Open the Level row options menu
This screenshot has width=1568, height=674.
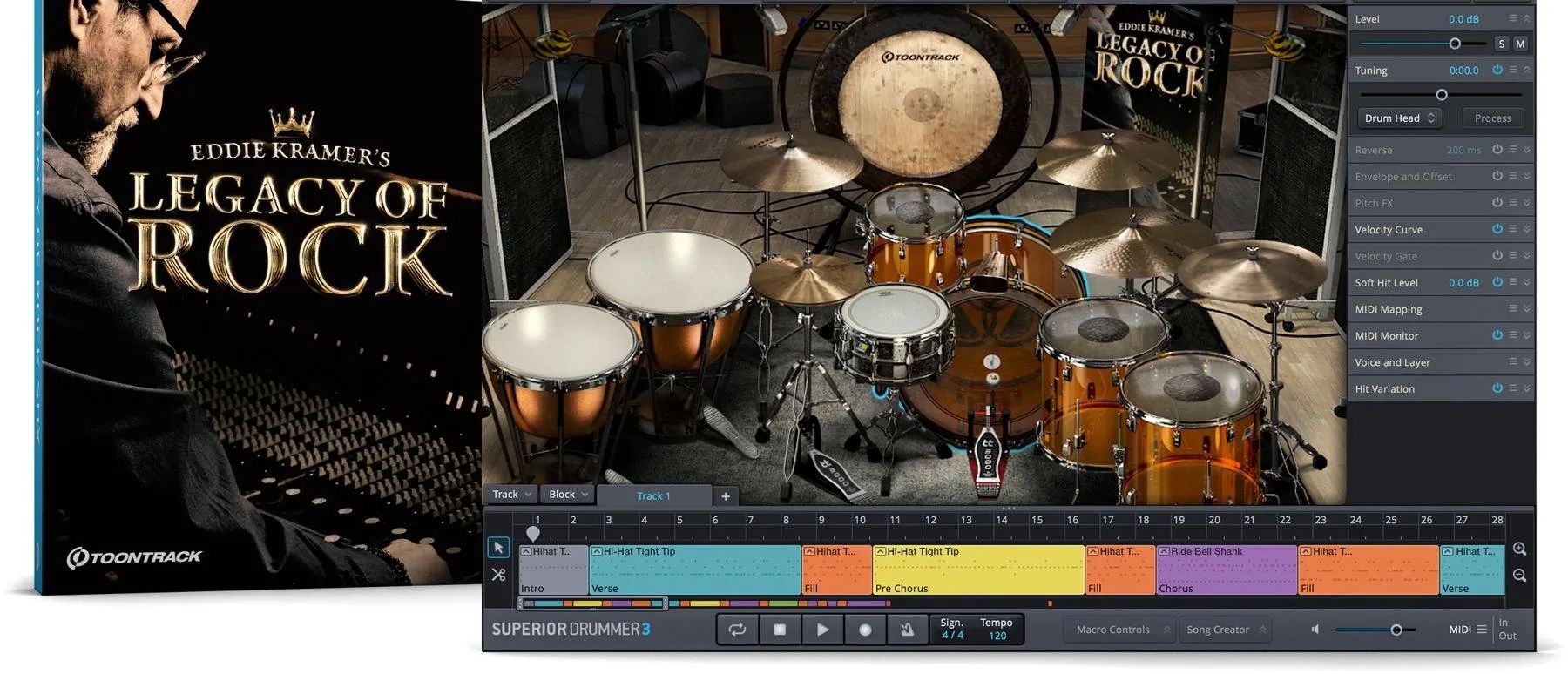(1513, 18)
